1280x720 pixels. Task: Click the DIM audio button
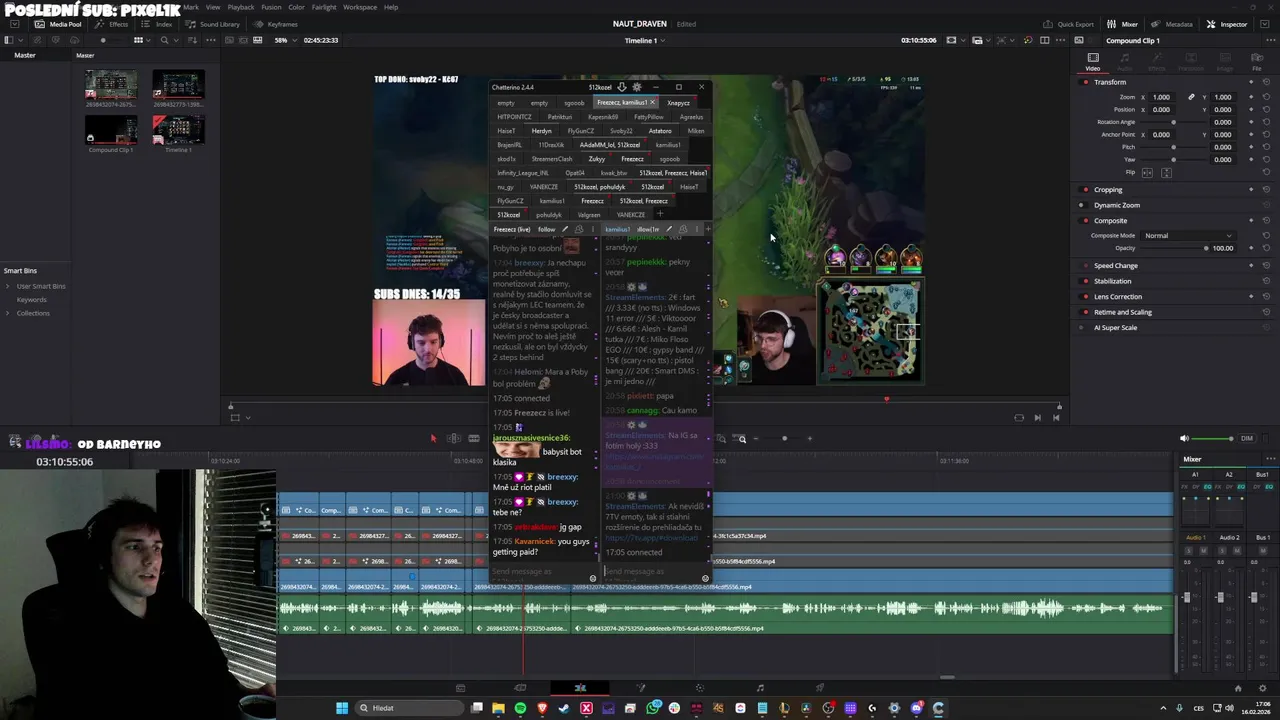pyautogui.click(x=1247, y=438)
